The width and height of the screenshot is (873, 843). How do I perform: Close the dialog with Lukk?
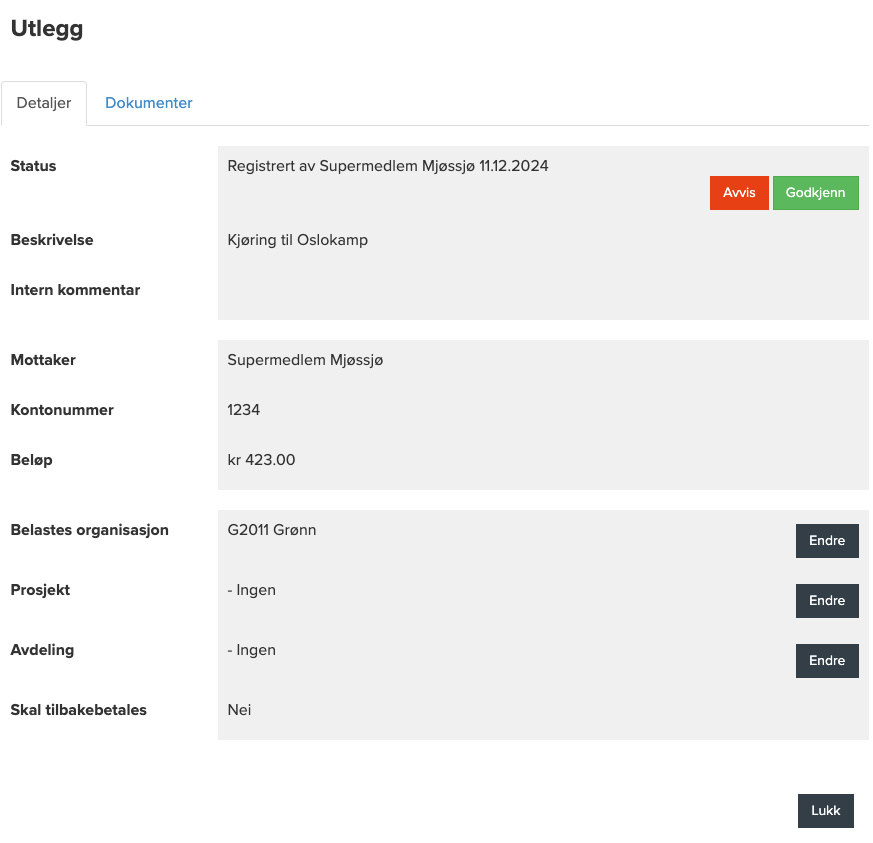click(x=825, y=811)
